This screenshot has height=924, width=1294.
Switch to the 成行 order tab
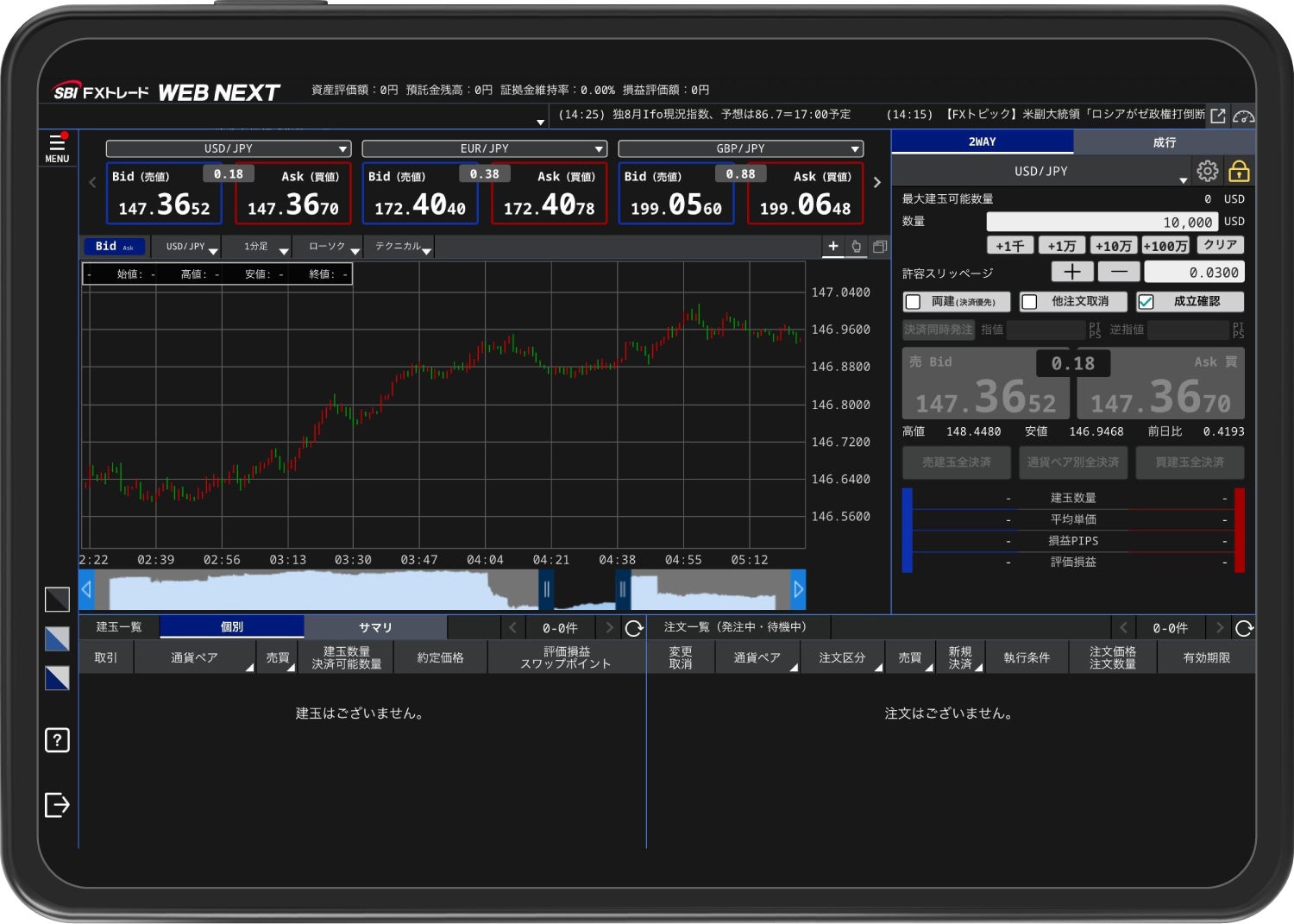pos(1165,141)
